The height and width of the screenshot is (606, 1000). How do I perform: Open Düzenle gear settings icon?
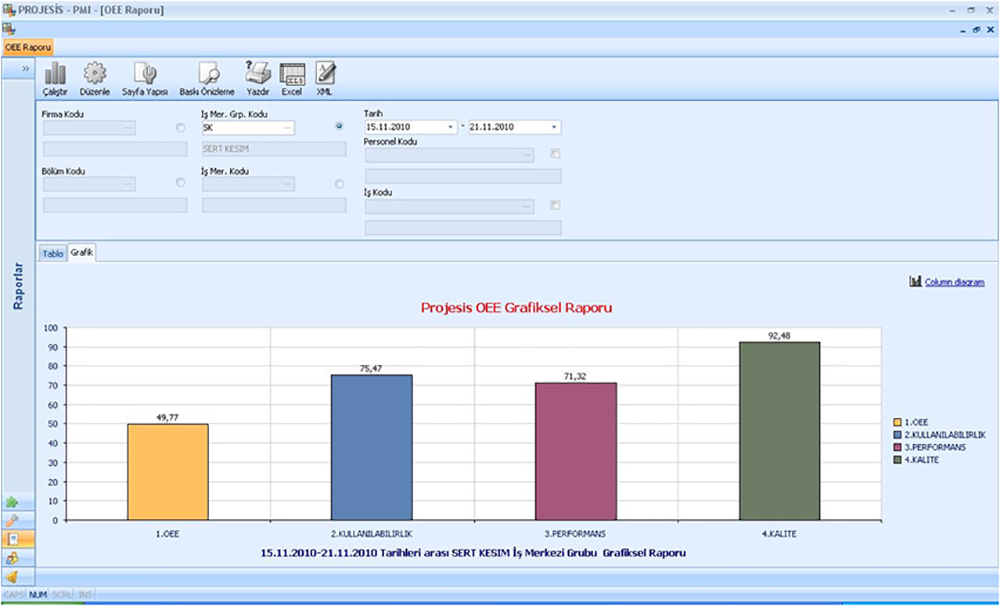coord(94,77)
